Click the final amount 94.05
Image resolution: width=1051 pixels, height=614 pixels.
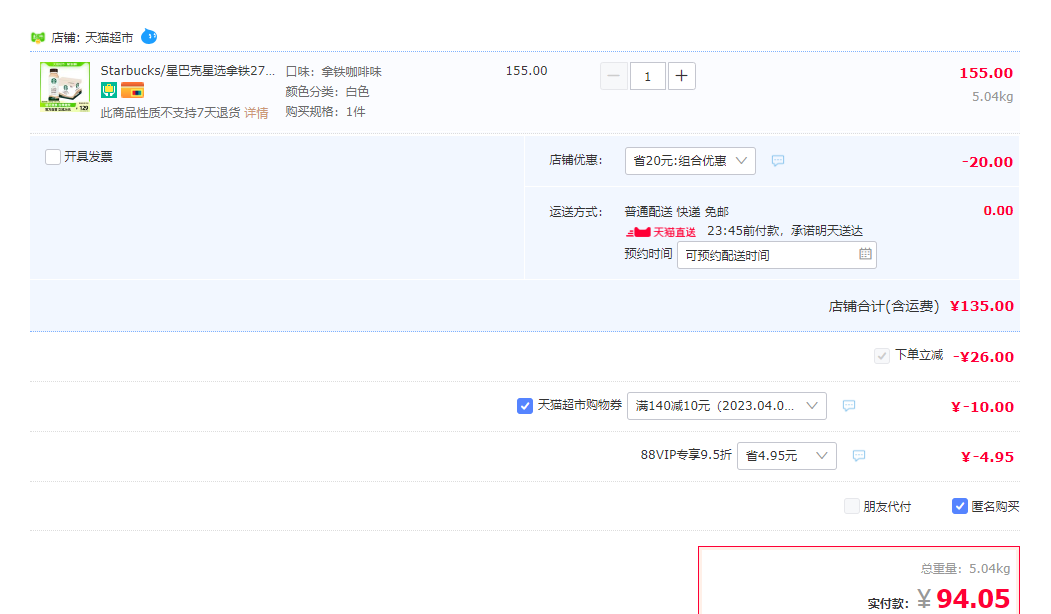[x=973, y=599]
